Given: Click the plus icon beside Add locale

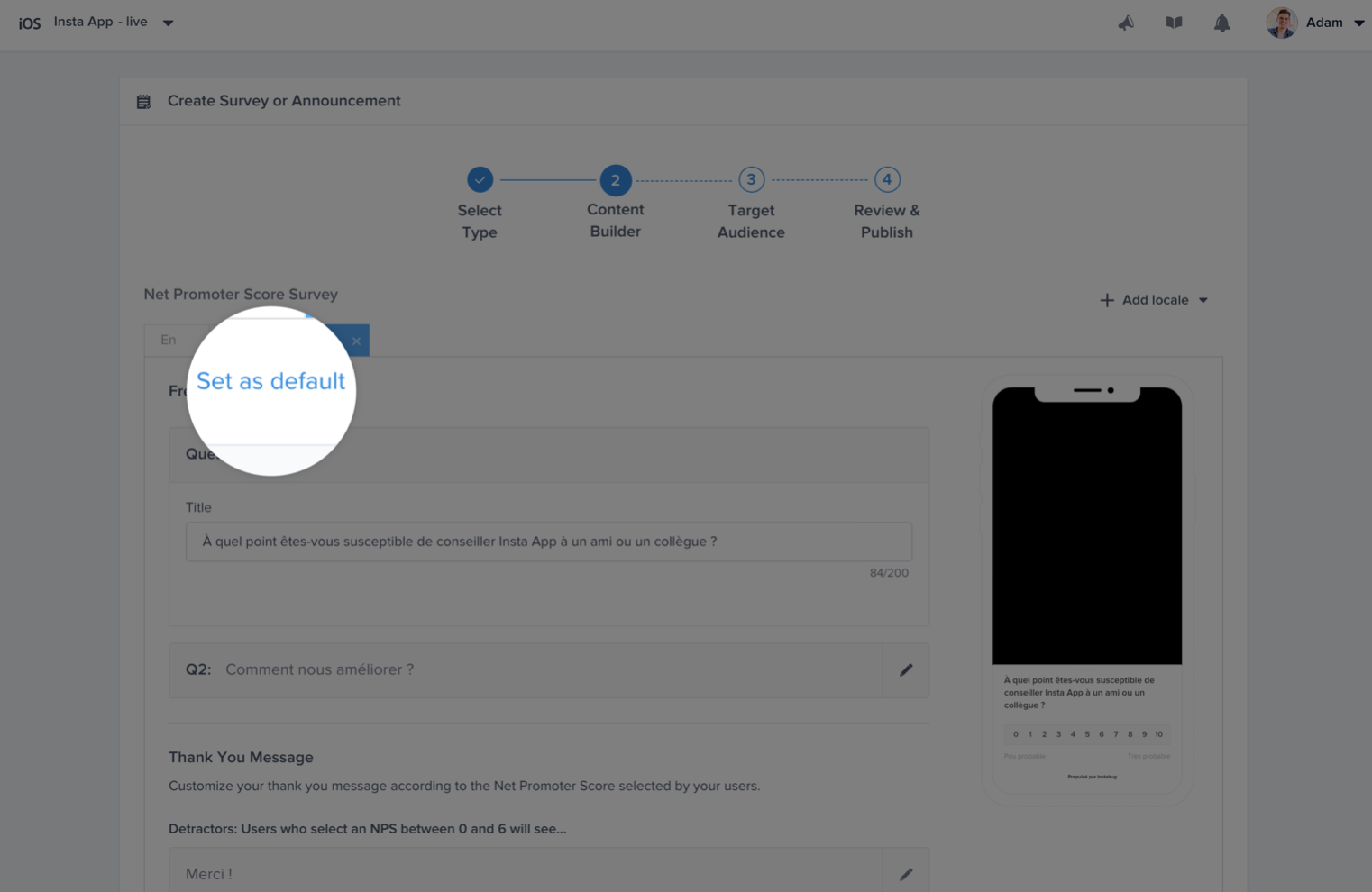Looking at the screenshot, I should (1107, 300).
